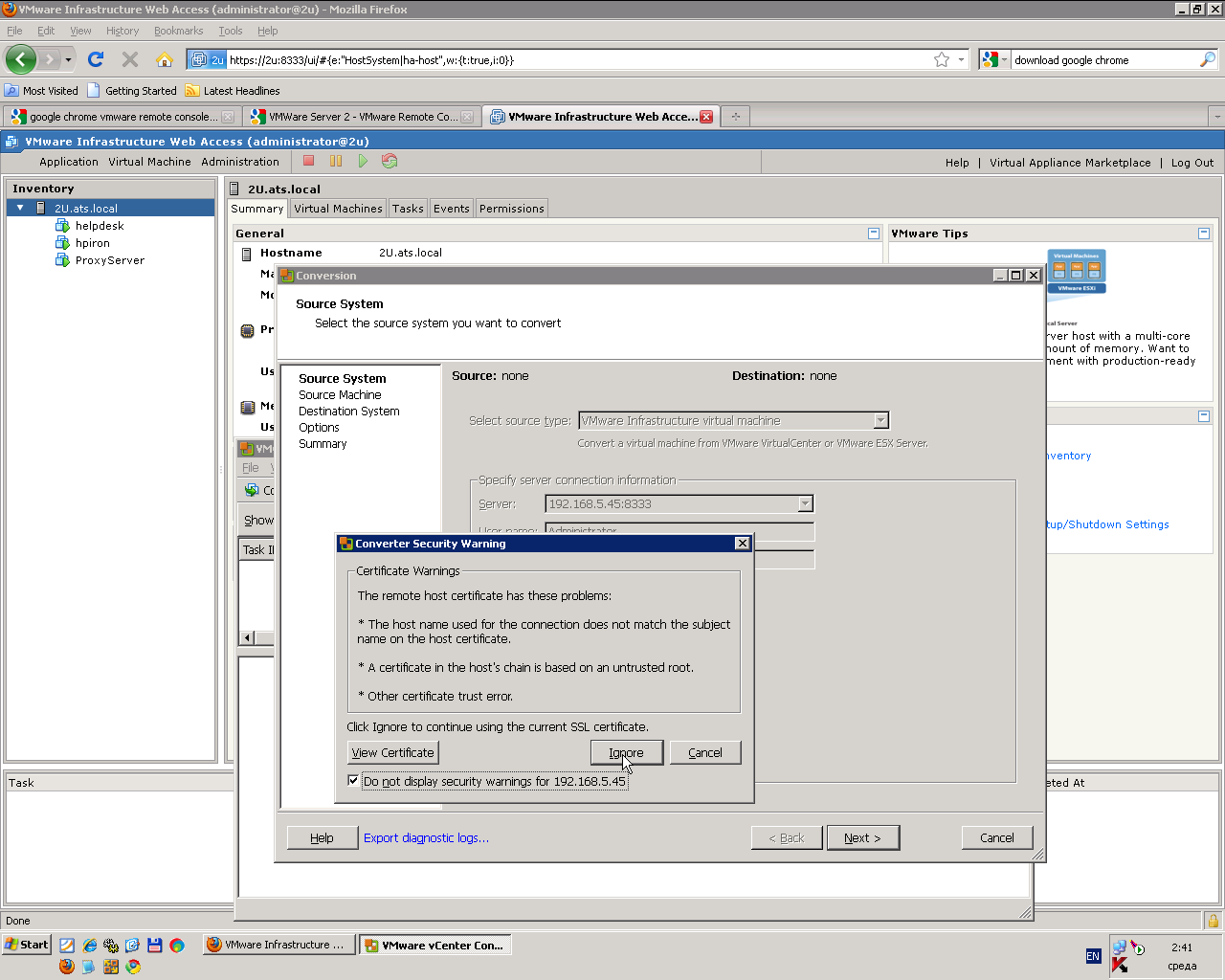Click the padlock icon in Firefox status bar

pyautogui.click(x=1214, y=921)
